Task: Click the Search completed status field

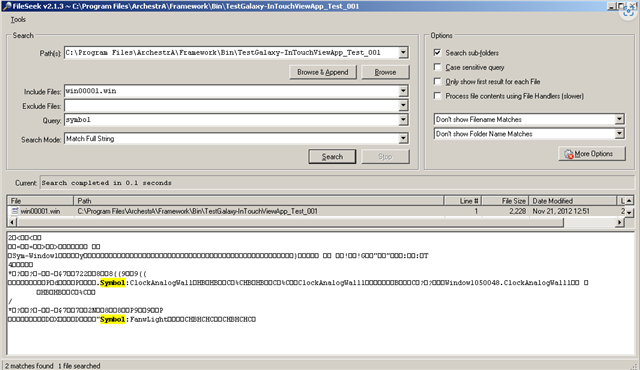Action: [x=337, y=183]
